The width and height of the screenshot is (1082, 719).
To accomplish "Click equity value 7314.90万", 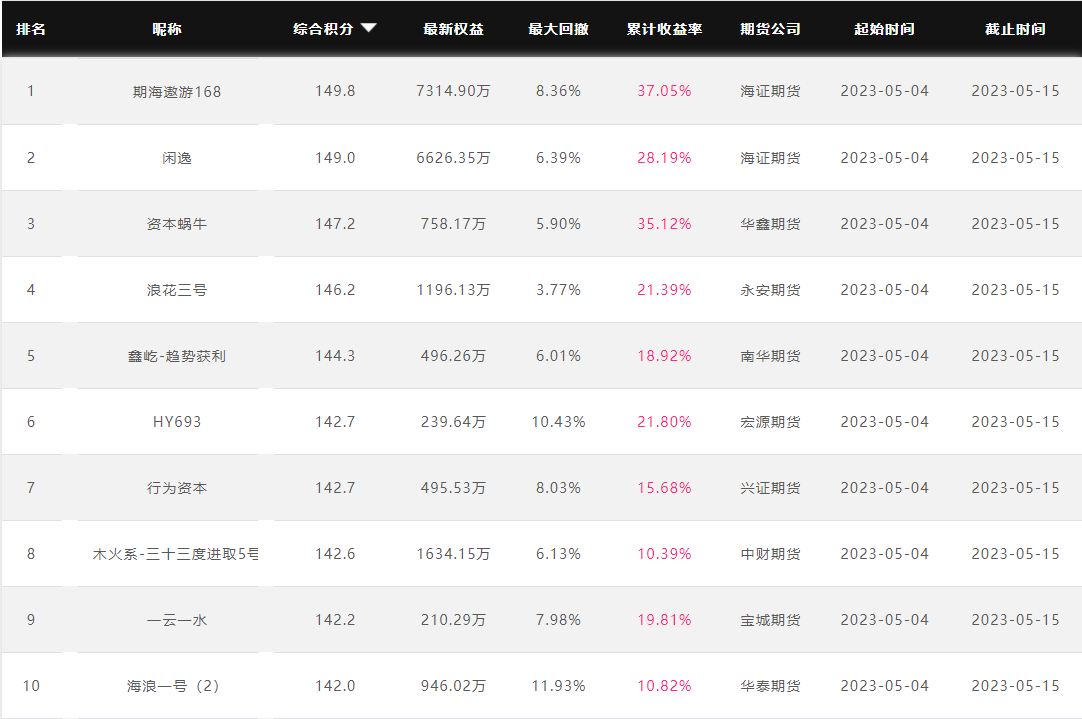I will coord(453,91).
